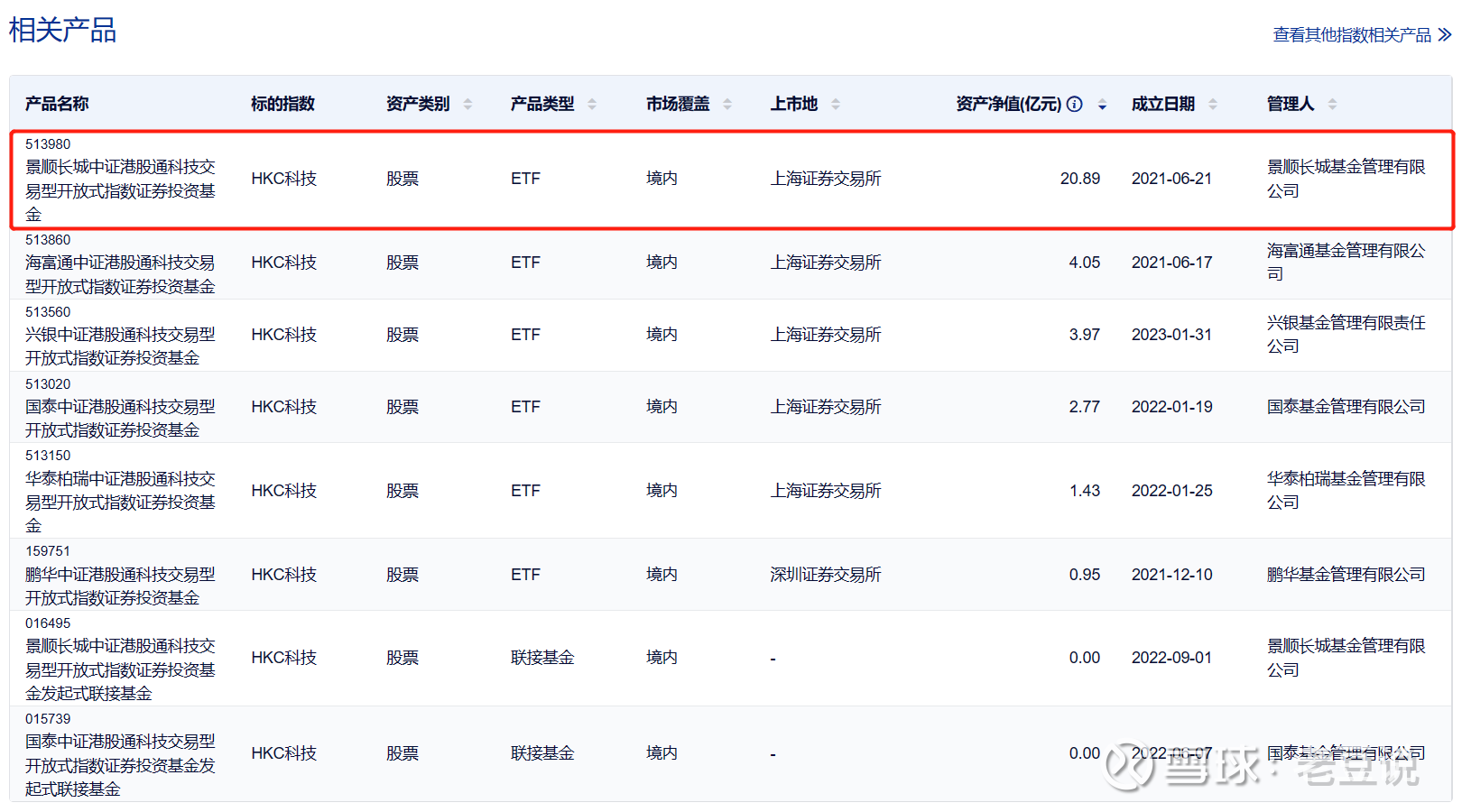The height and width of the screenshot is (812, 1462).
Task: Click manager 国泰基金管理有限公司 in row 513020
Action: pyautogui.click(x=1346, y=407)
